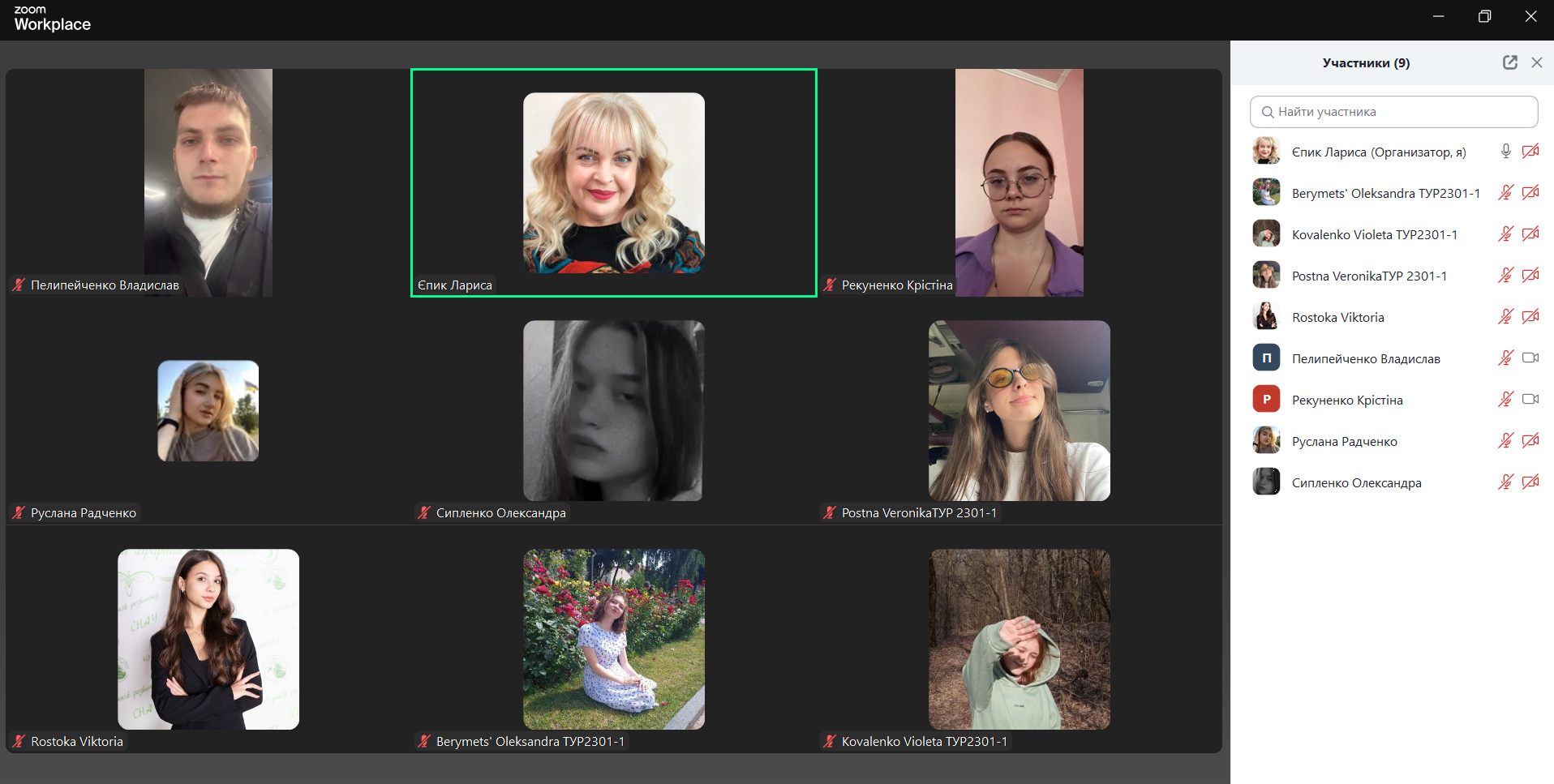The height and width of the screenshot is (784, 1554).
Task: Select Руслана Радченко profile picture tile
Action: pyautogui.click(x=208, y=411)
